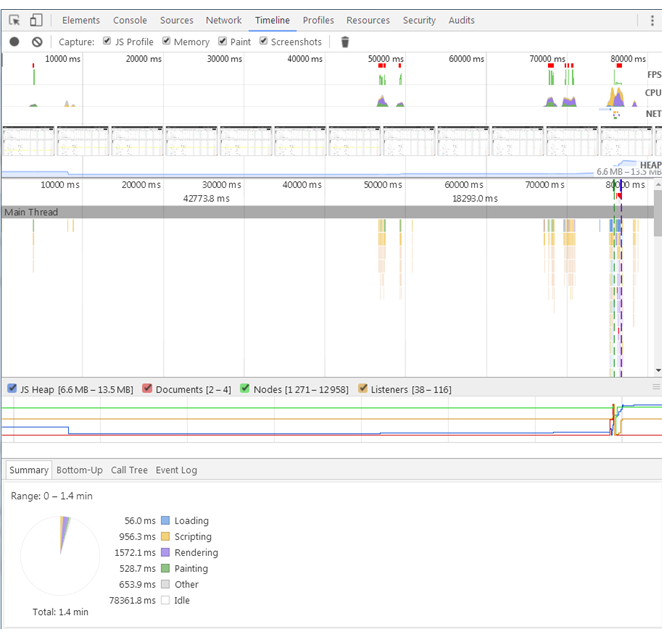
Task: Toggle the Listeners counter checkbox
Action: click(x=364, y=389)
